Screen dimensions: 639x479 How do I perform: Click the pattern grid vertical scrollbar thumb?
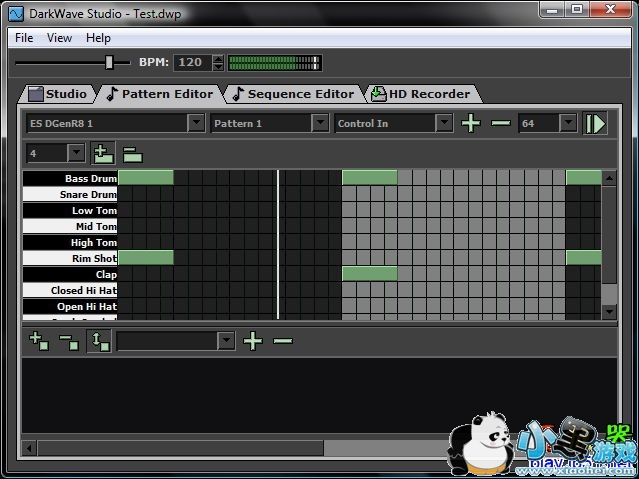pyautogui.click(x=609, y=235)
